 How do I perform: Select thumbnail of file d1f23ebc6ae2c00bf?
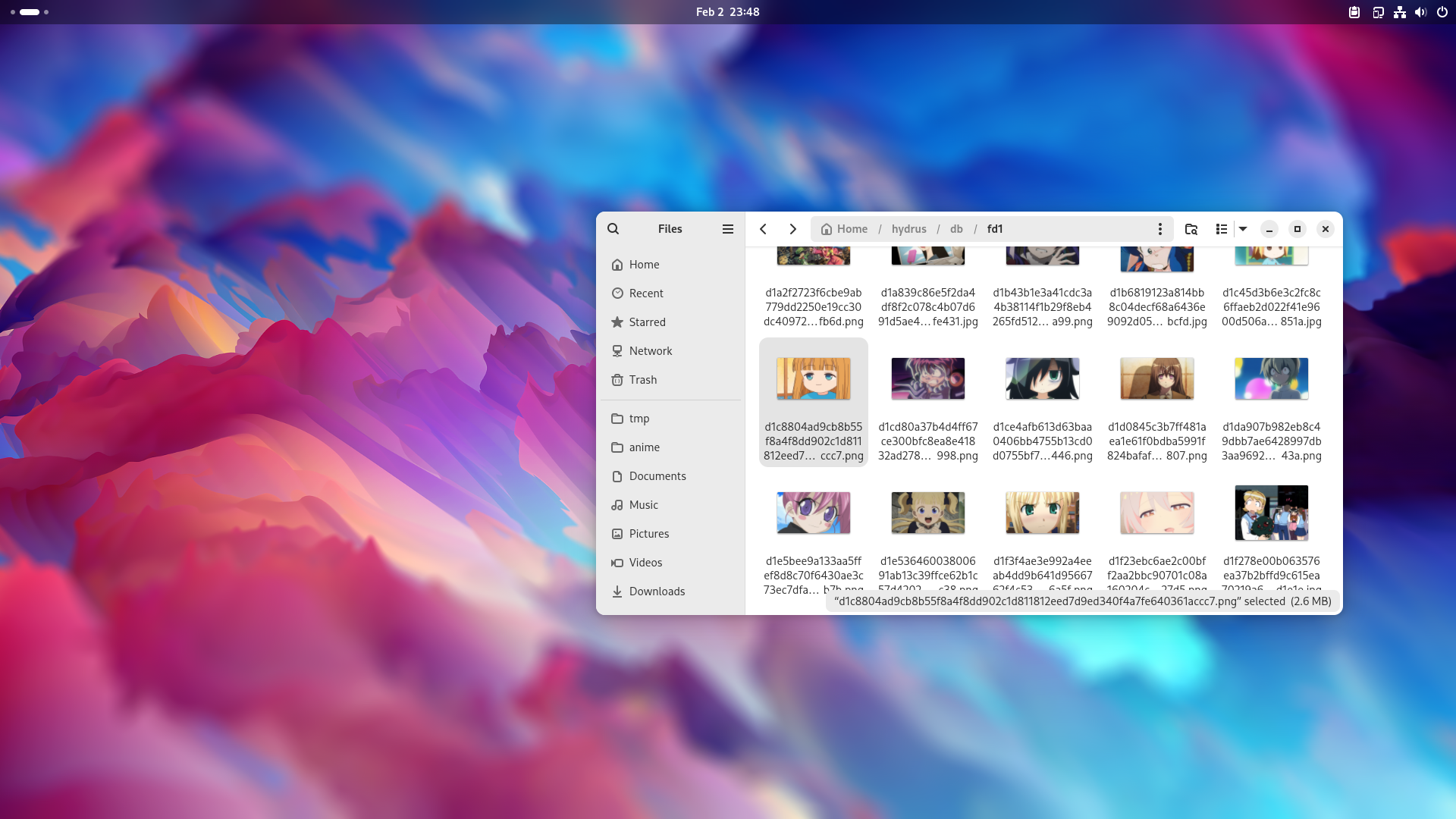pyautogui.click(x=1157, y=513)
